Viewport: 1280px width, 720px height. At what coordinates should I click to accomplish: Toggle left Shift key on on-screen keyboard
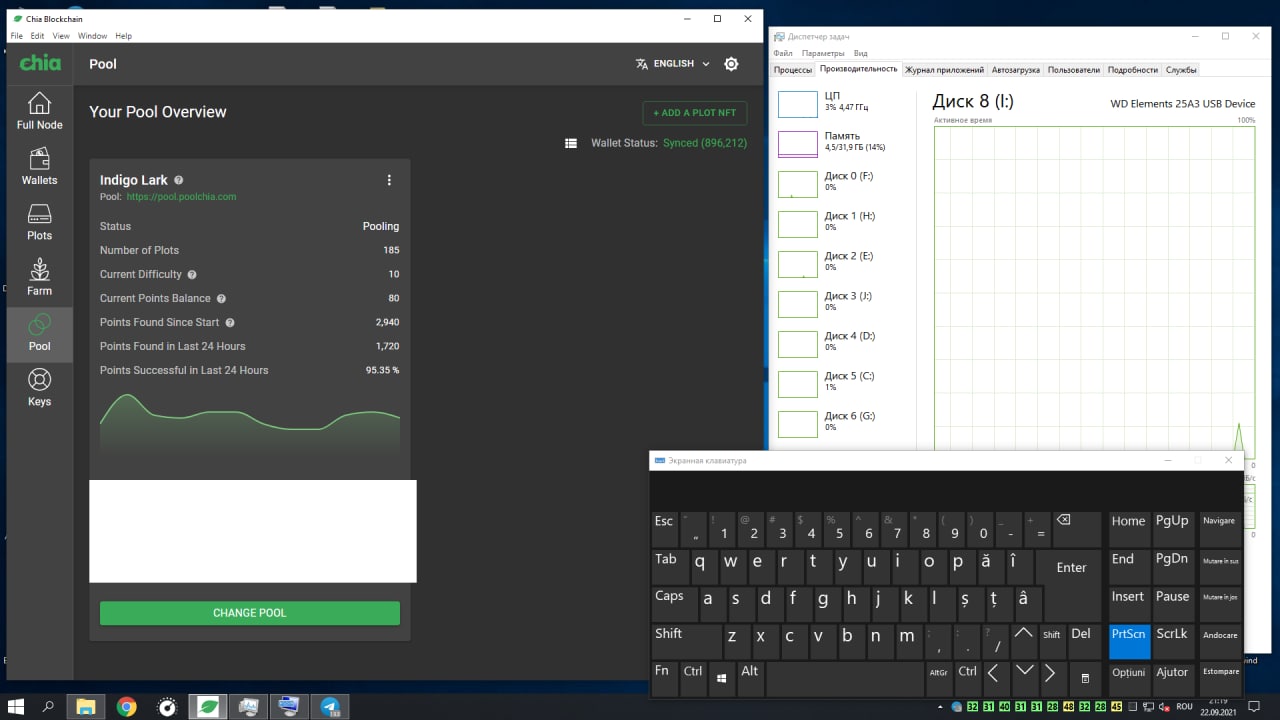tap(686, 641)
